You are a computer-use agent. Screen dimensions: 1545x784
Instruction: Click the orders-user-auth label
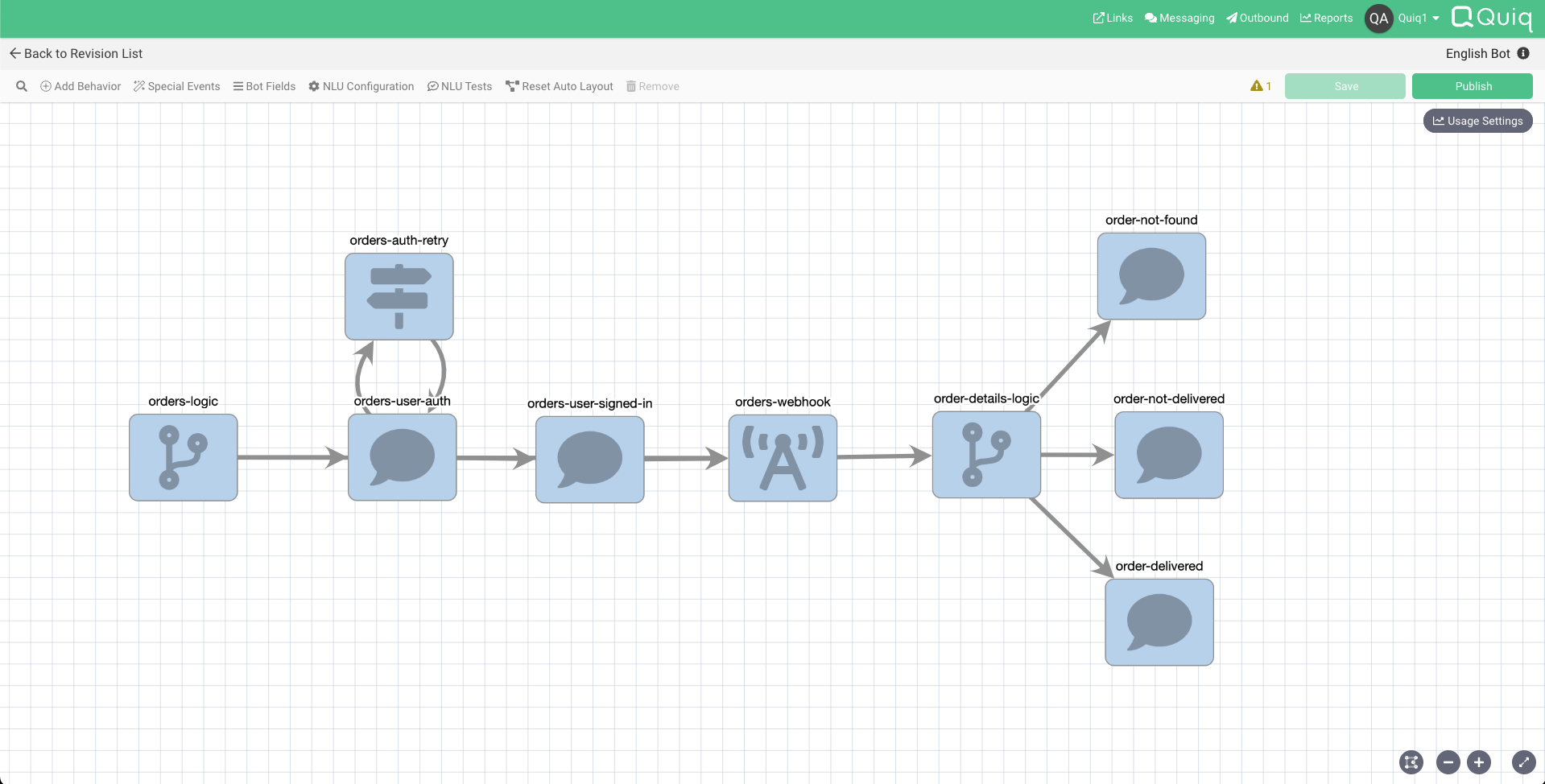403,401
